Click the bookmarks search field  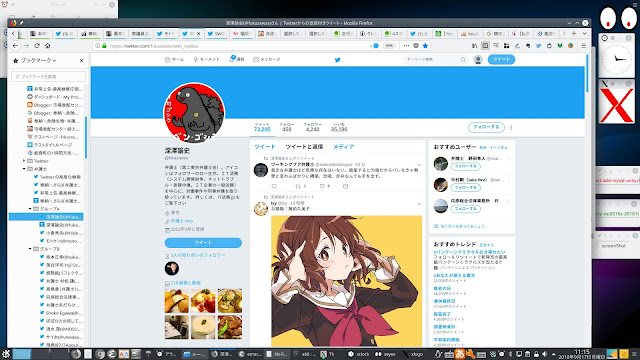click(49, 76)
